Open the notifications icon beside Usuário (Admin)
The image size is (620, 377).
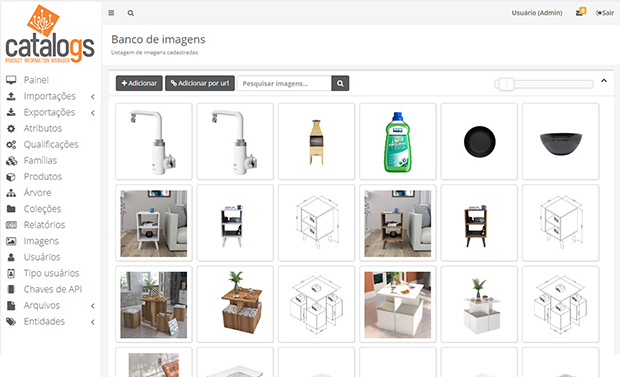click(x=580, y=12)
